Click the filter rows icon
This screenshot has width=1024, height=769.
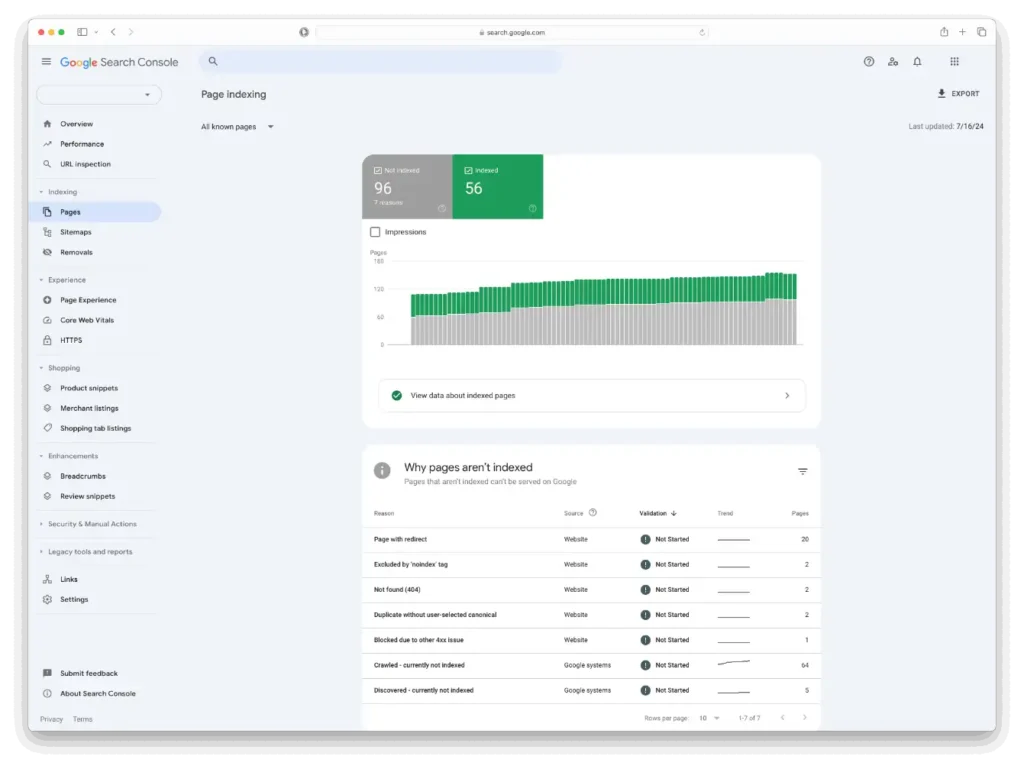click(803, 471)
